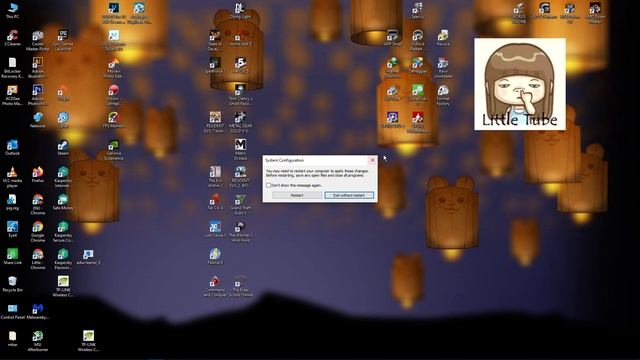Select the Kaspersky Password Manager icon

63,259
